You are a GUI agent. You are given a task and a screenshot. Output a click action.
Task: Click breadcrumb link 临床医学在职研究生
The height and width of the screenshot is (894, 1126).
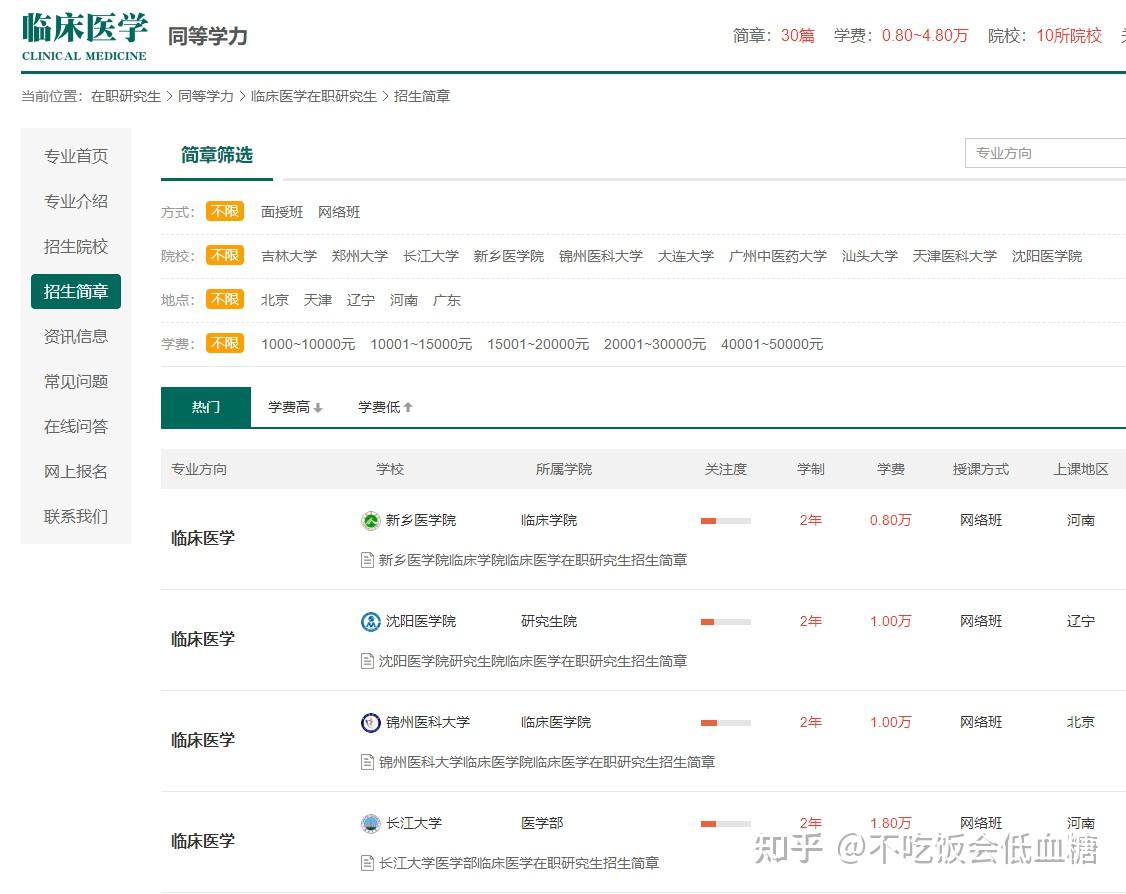pyautogui.click(x=314, y=96)
